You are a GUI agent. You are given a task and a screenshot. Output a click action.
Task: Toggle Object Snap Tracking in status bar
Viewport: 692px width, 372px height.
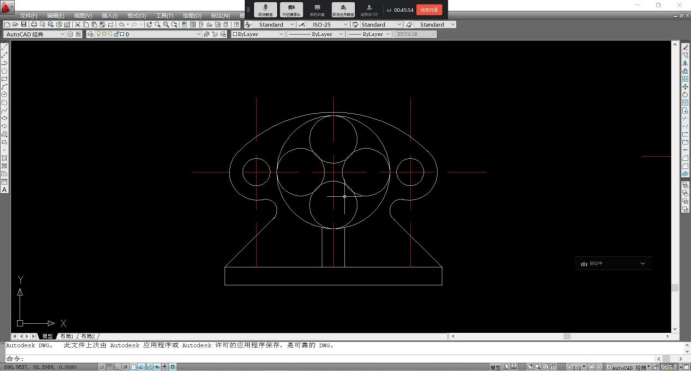click(142, 367)
